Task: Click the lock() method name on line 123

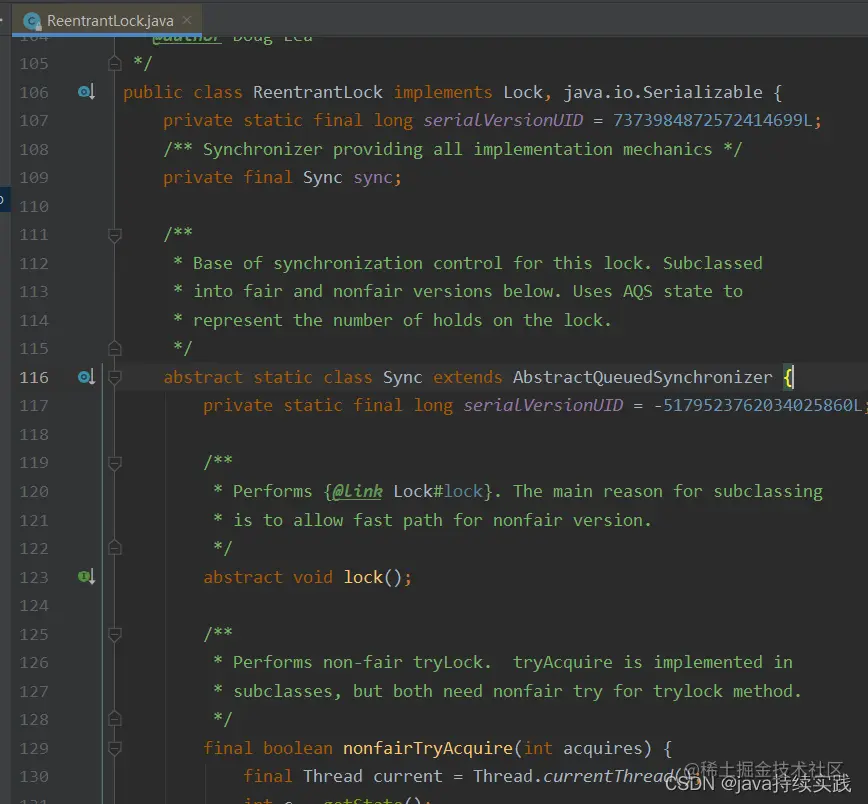Action: click(x=363, y=577)
